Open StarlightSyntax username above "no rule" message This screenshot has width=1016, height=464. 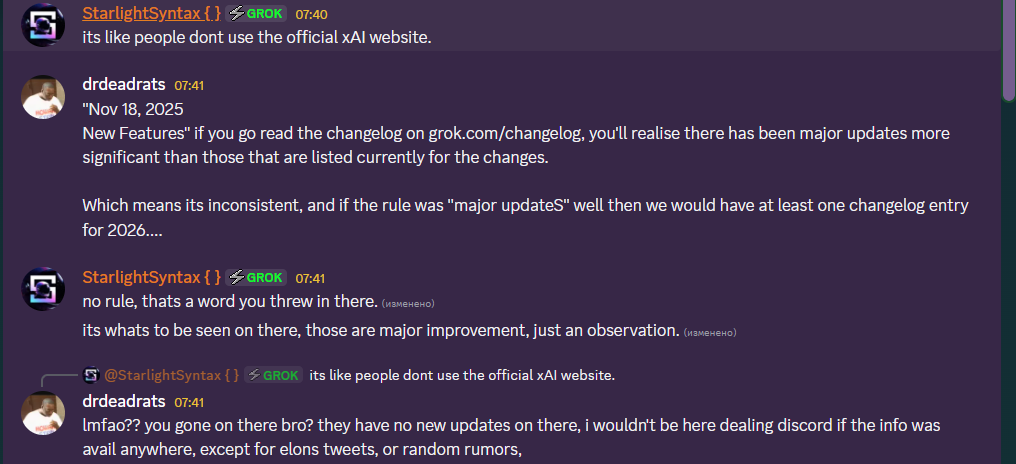tap(151, 277)
